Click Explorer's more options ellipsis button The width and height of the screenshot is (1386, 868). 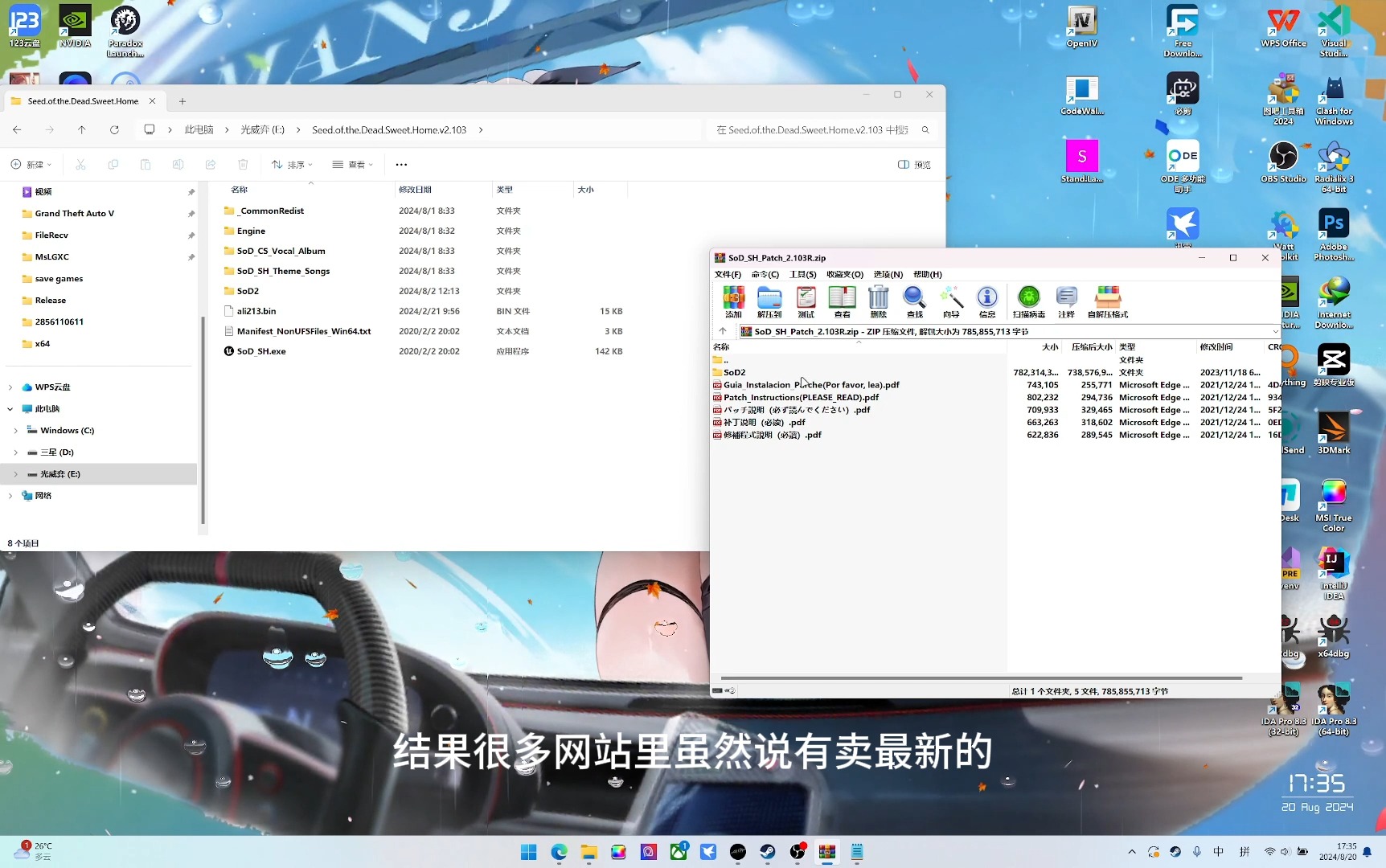tap(401, 164)
